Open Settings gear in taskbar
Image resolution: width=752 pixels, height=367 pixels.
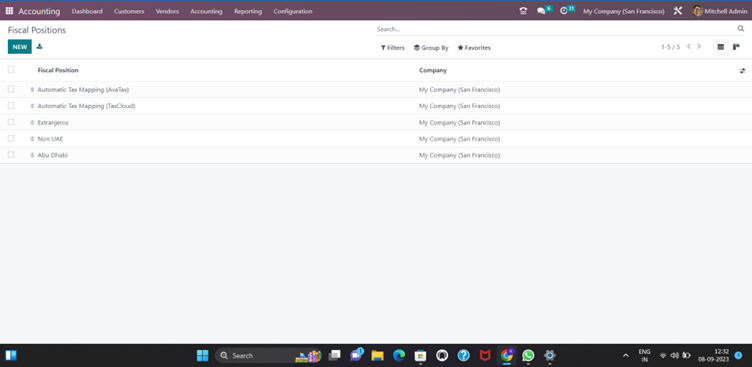550,355
